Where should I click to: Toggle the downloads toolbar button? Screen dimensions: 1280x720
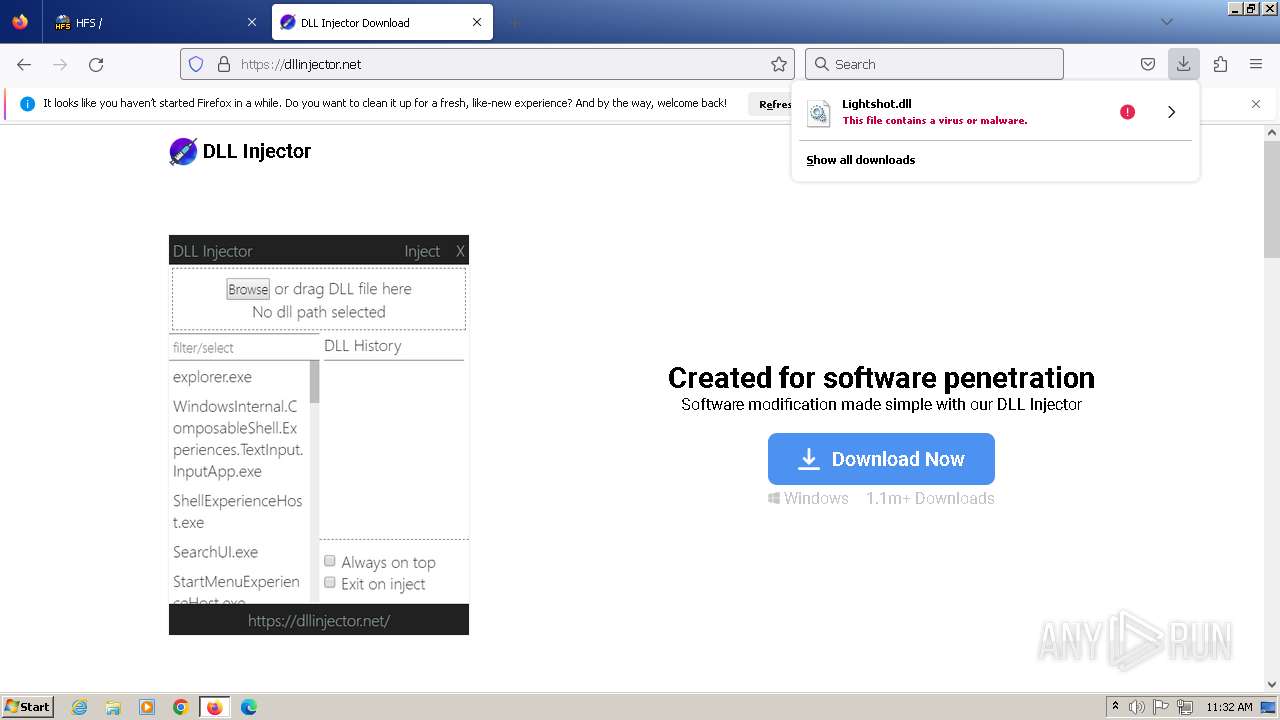[1183, 64]
